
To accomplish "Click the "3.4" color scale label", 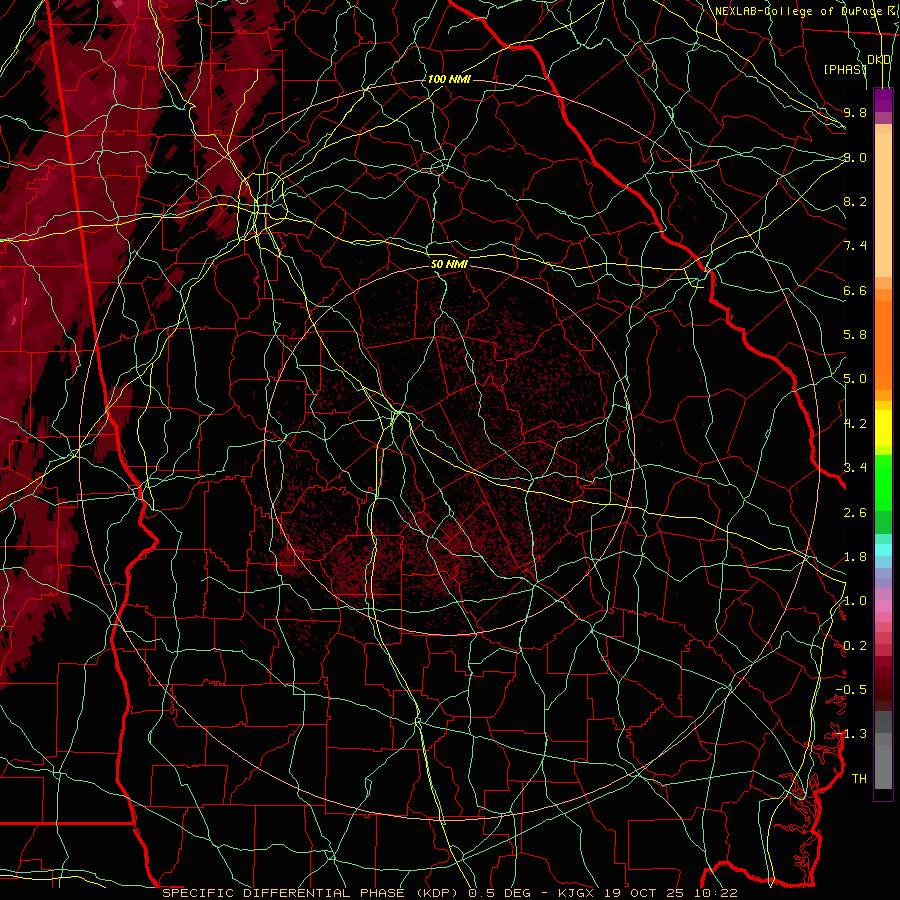I will point(855,468).
